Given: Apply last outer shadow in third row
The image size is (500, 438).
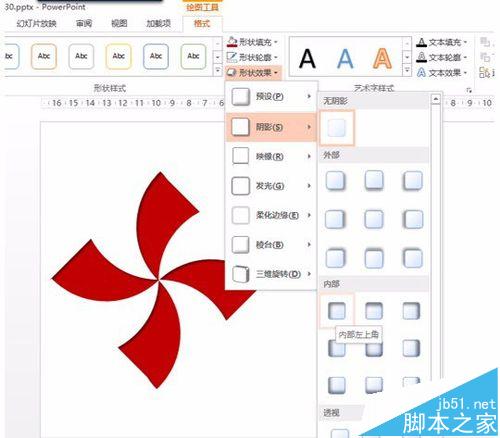Looking at the screenshot, I should (413, 258).
